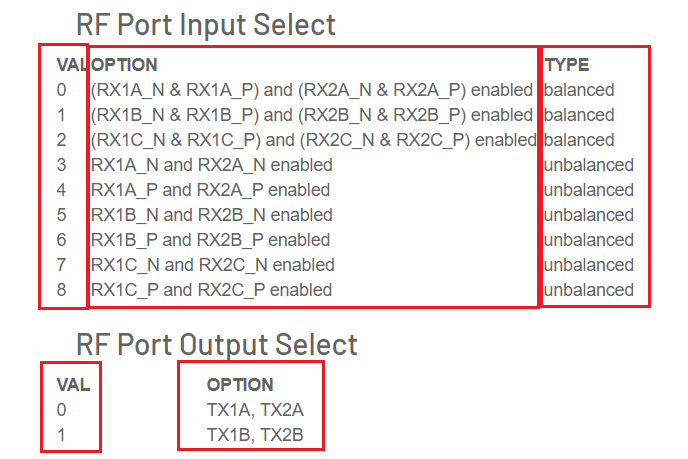The image size is (688, 459).
Task: Click VAL header in the input select table
Action: pyautogui.click(x=70, y=65)
